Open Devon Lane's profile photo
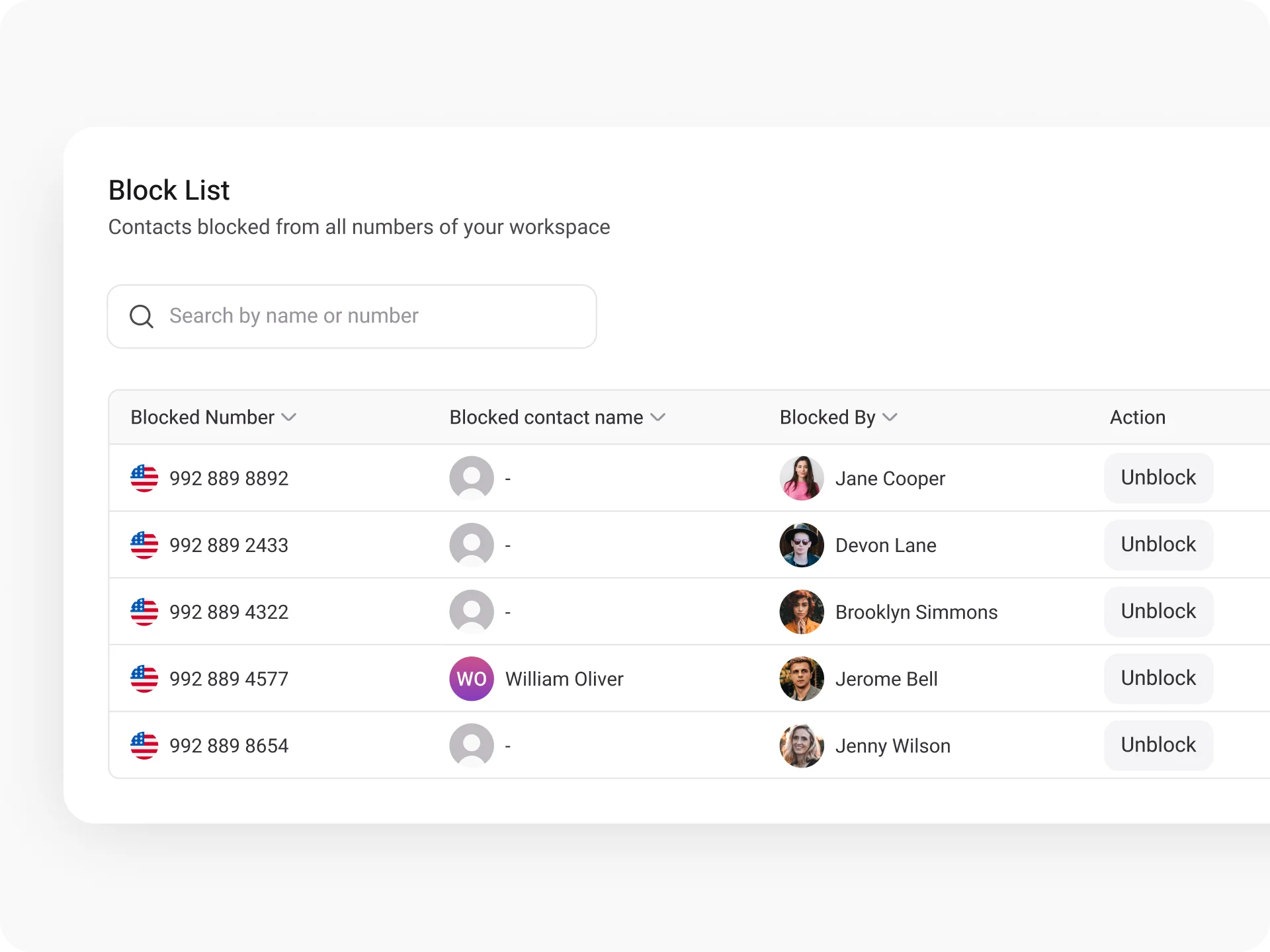Image resolution: width=1270 pixels, height=952 pixels. coord(802,545)
